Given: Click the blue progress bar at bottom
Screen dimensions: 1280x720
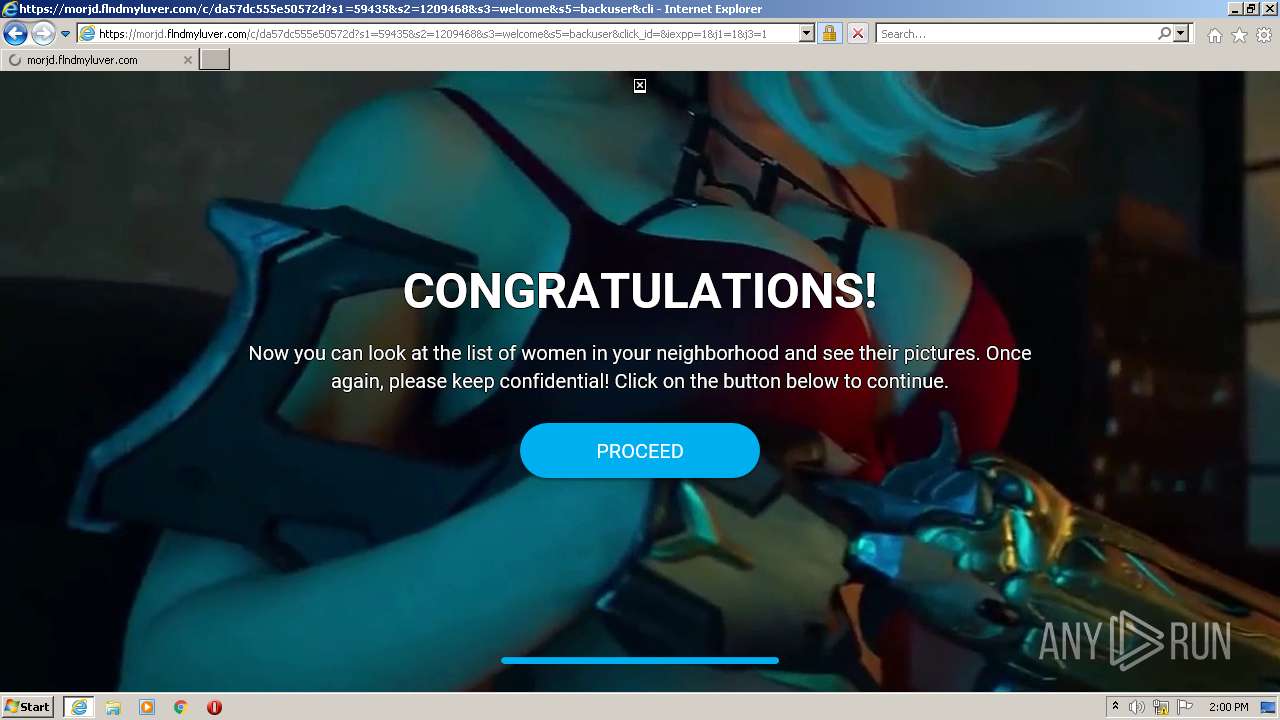Looking at the screenshot, I should (640, 661).
